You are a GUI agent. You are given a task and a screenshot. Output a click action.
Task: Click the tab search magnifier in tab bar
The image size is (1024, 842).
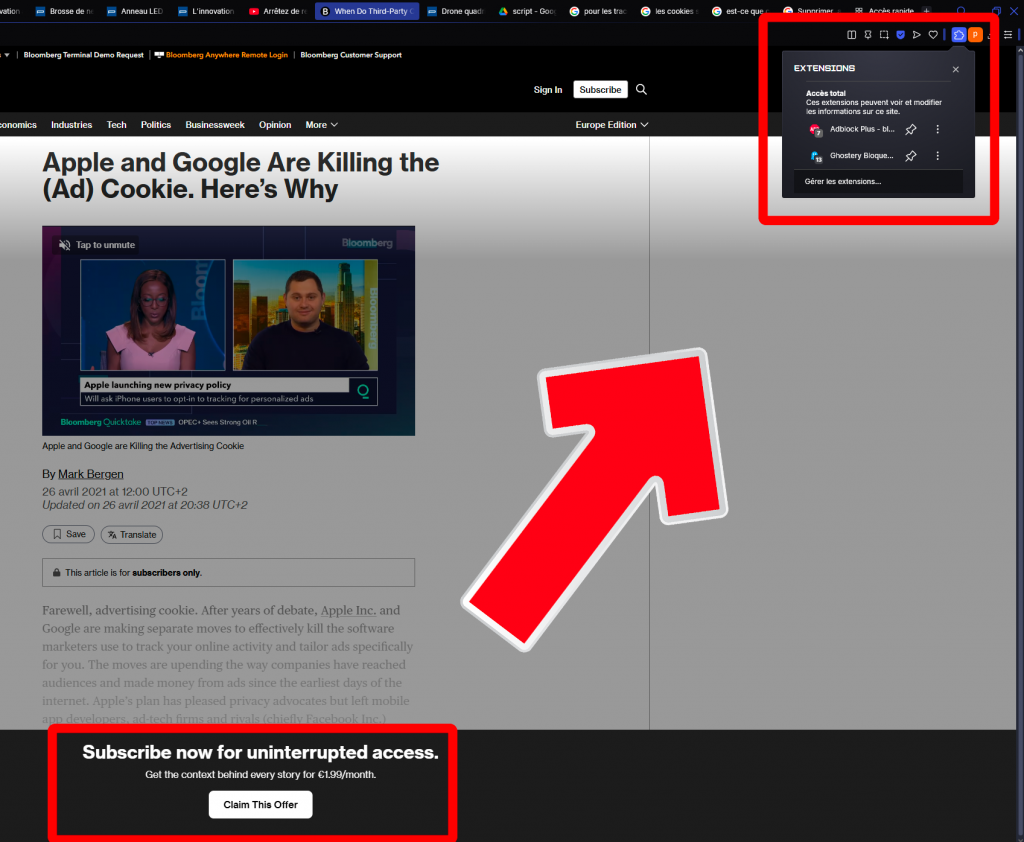coord(961,11)
